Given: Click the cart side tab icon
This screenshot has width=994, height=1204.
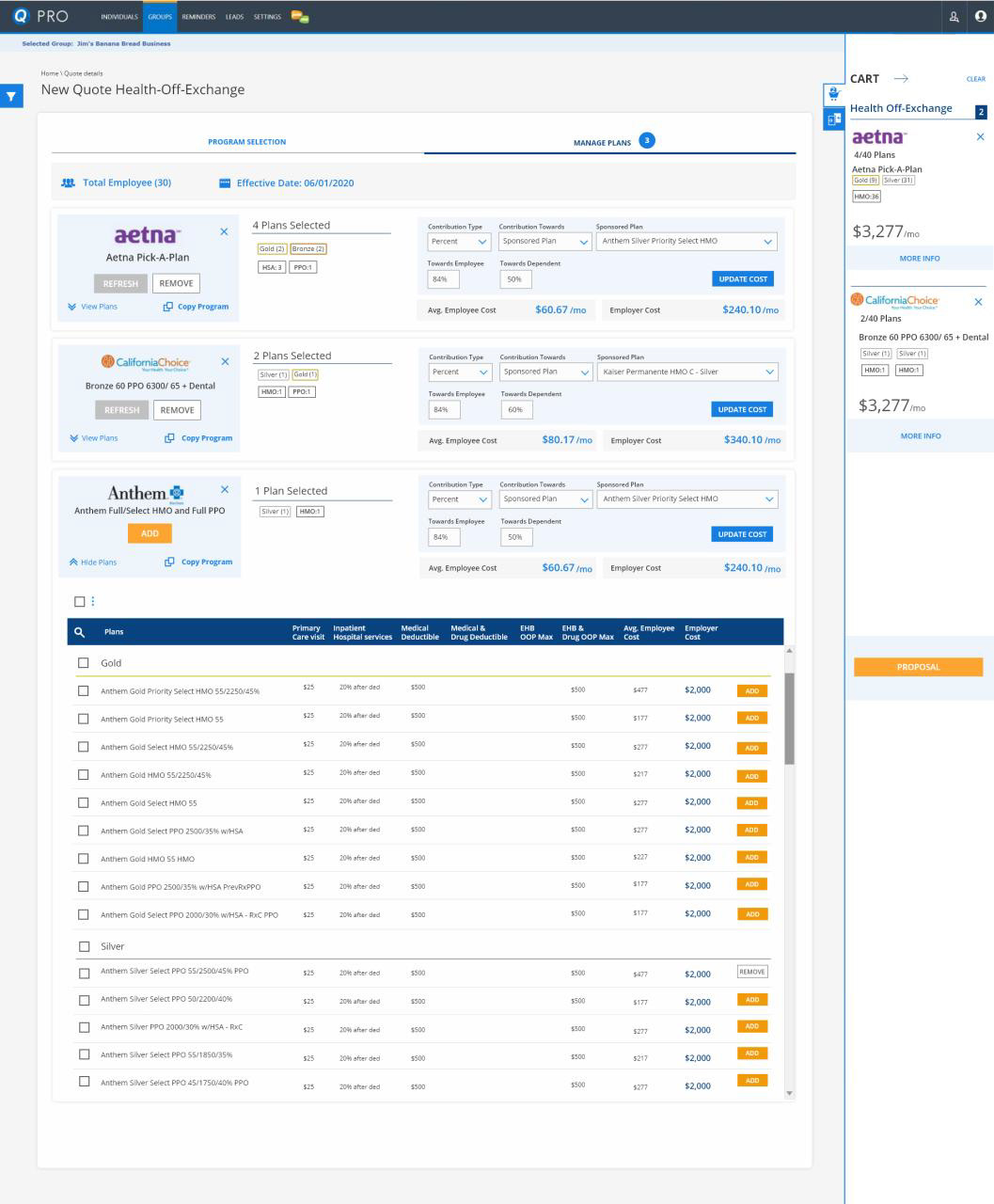Looking at the screenshot, I should coord(833,94).
